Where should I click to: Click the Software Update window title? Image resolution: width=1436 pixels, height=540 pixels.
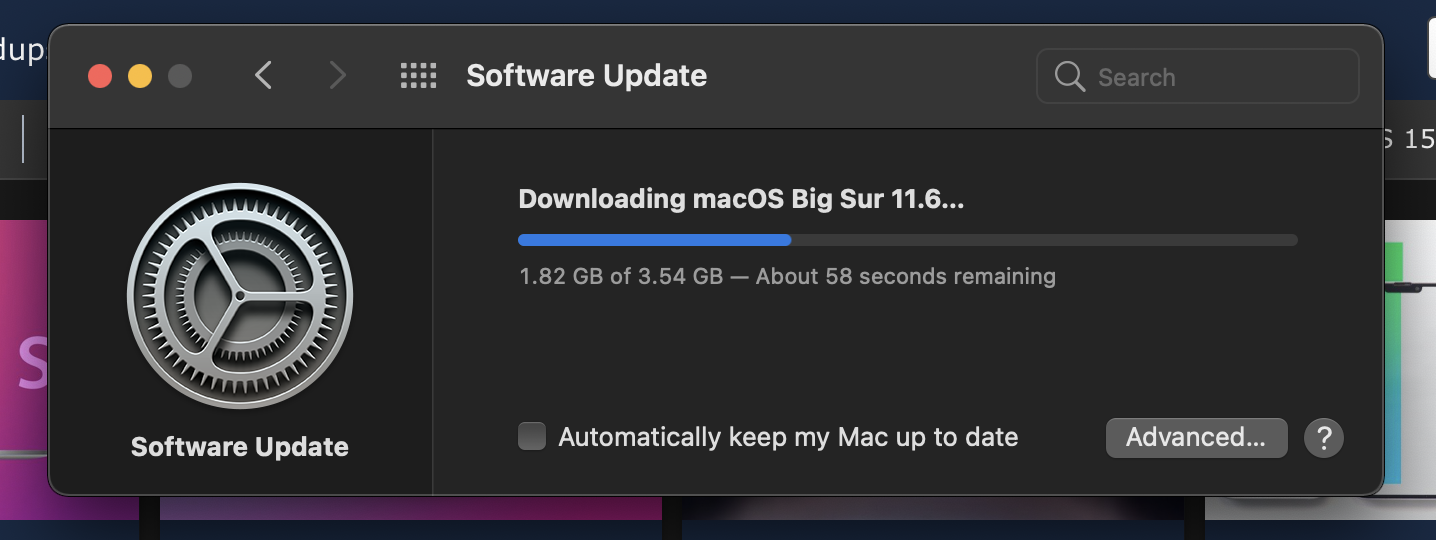(x=586, y=76)
